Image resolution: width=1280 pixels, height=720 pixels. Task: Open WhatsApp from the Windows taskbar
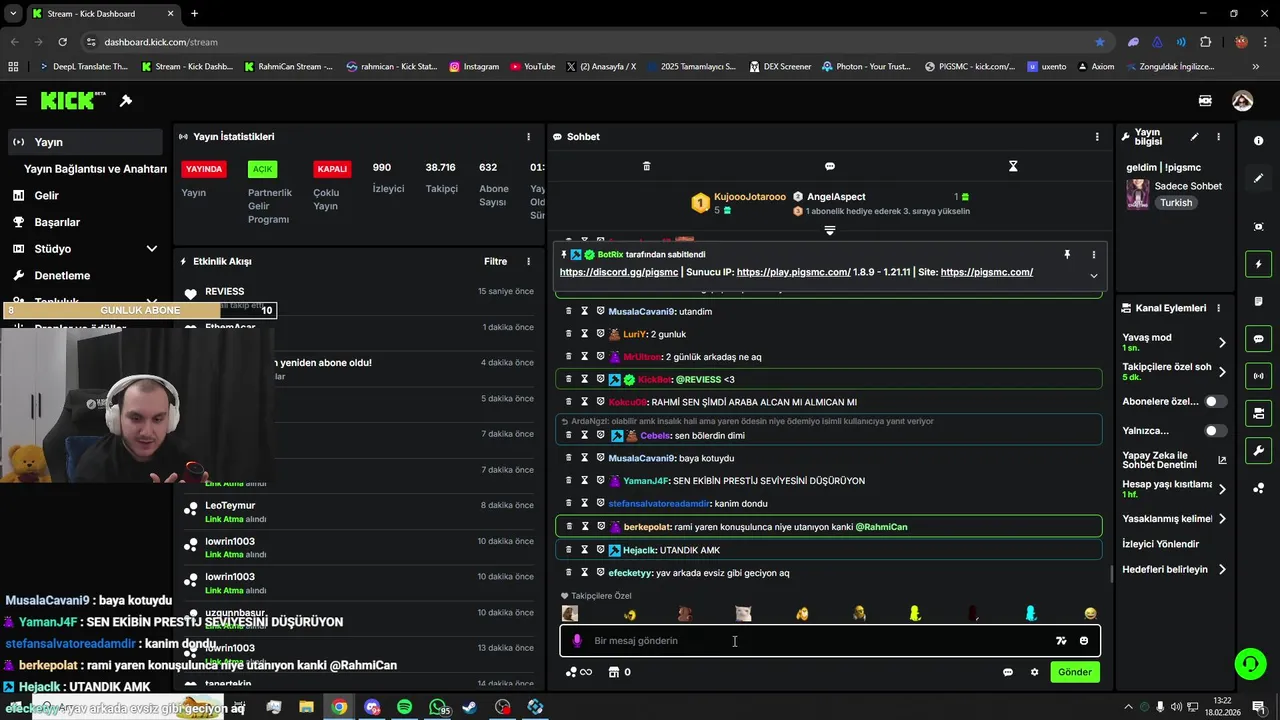point(437,707)
